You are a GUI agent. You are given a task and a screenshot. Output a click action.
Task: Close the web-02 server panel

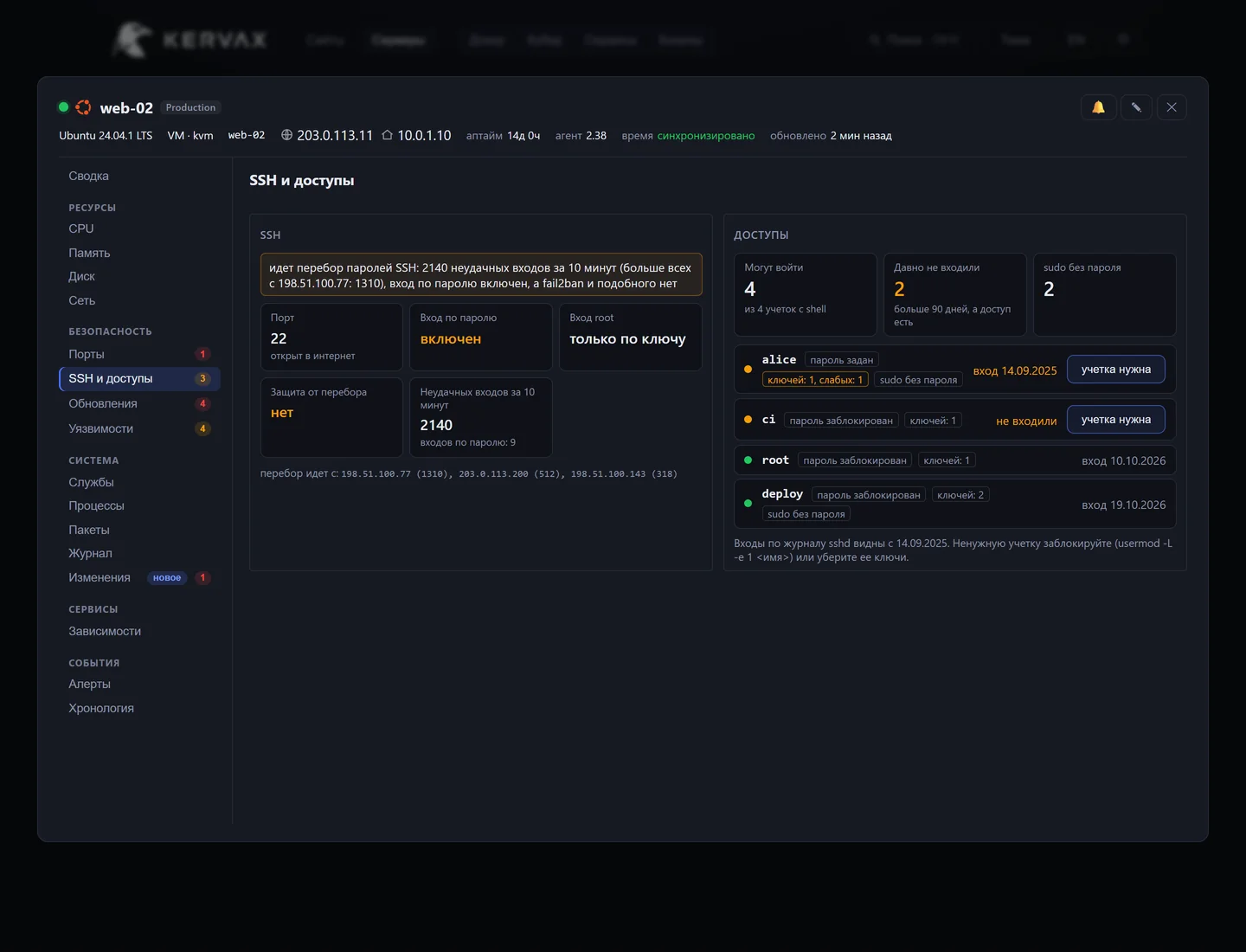point(1172,107)
